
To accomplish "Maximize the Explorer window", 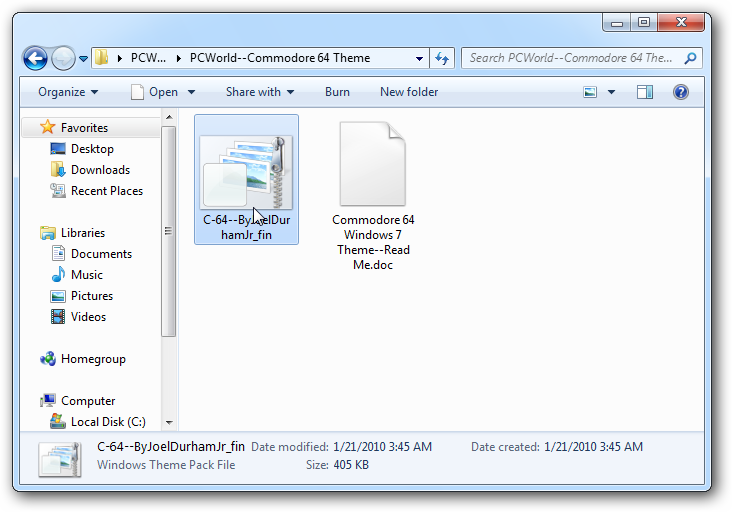I will tap(644, 22).
